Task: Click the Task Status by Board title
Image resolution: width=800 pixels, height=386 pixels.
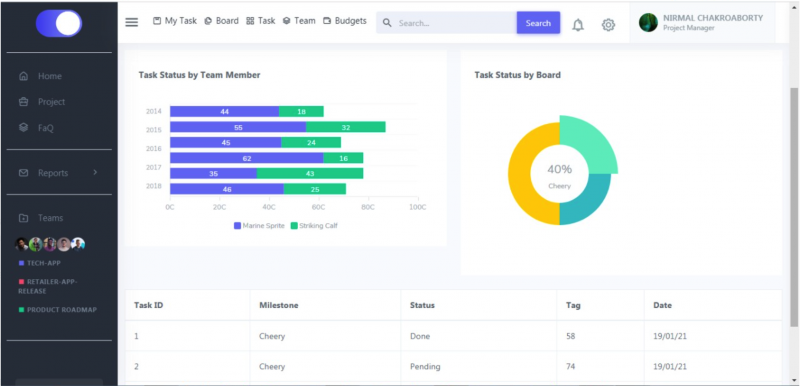Action: (x=517, y=75)
